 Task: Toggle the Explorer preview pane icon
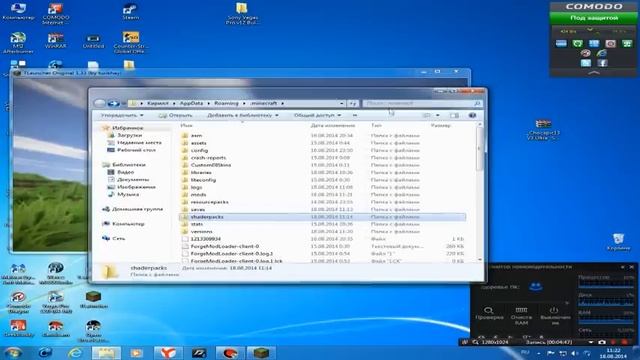(454, 116)
